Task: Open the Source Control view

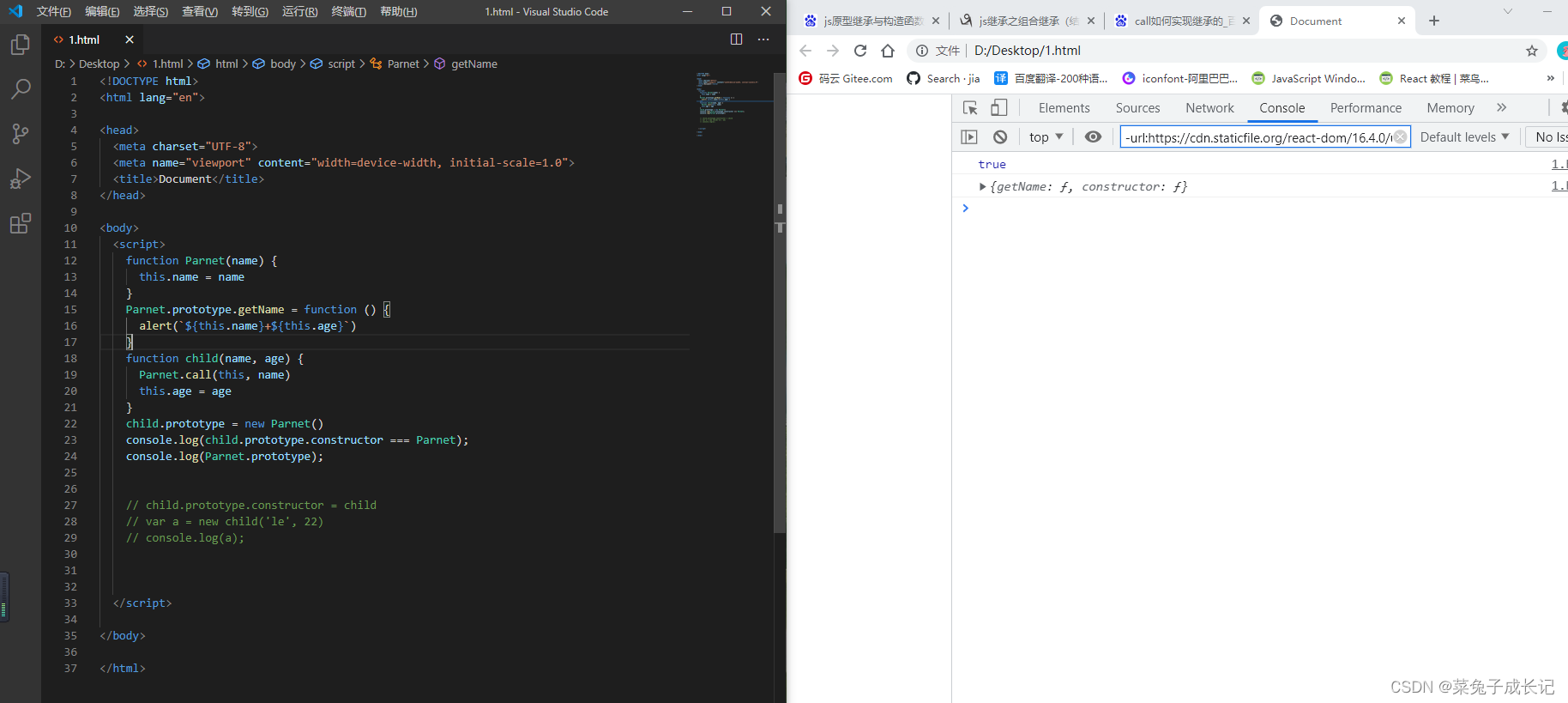Action: [x=21, y=134]
